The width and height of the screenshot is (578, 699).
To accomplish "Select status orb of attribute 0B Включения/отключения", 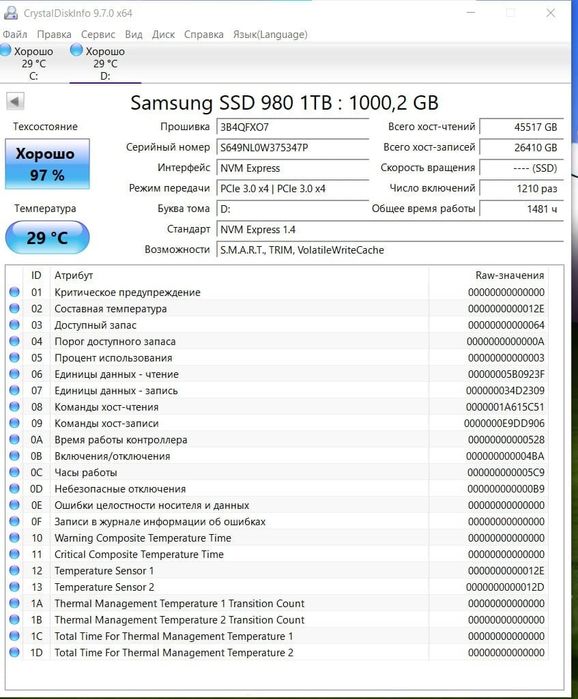I will coord(14,456).
